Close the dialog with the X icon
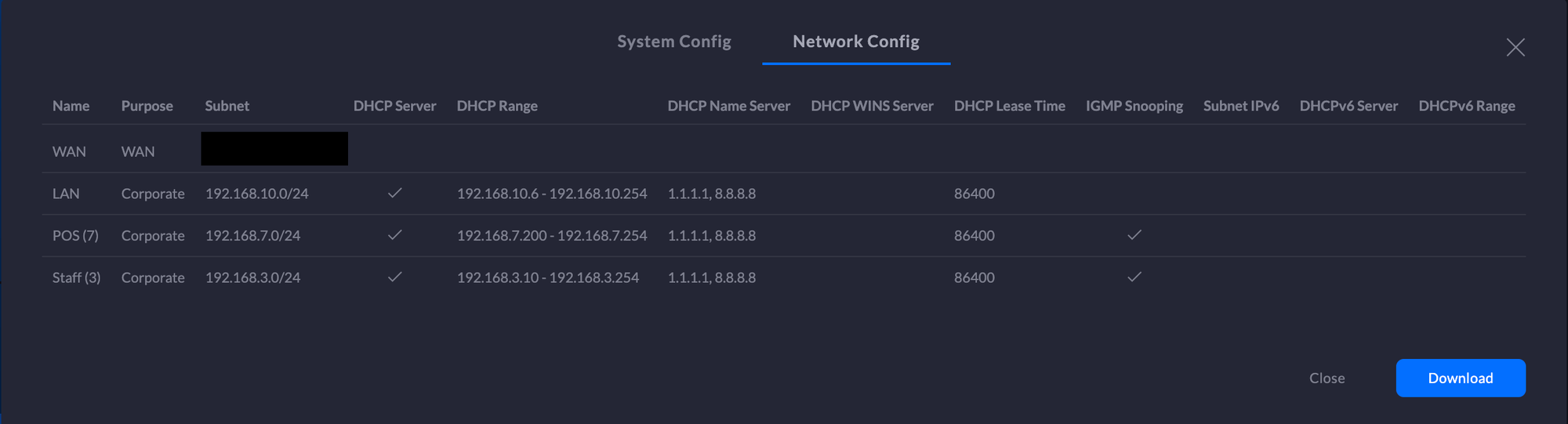 coord(1515,47)
